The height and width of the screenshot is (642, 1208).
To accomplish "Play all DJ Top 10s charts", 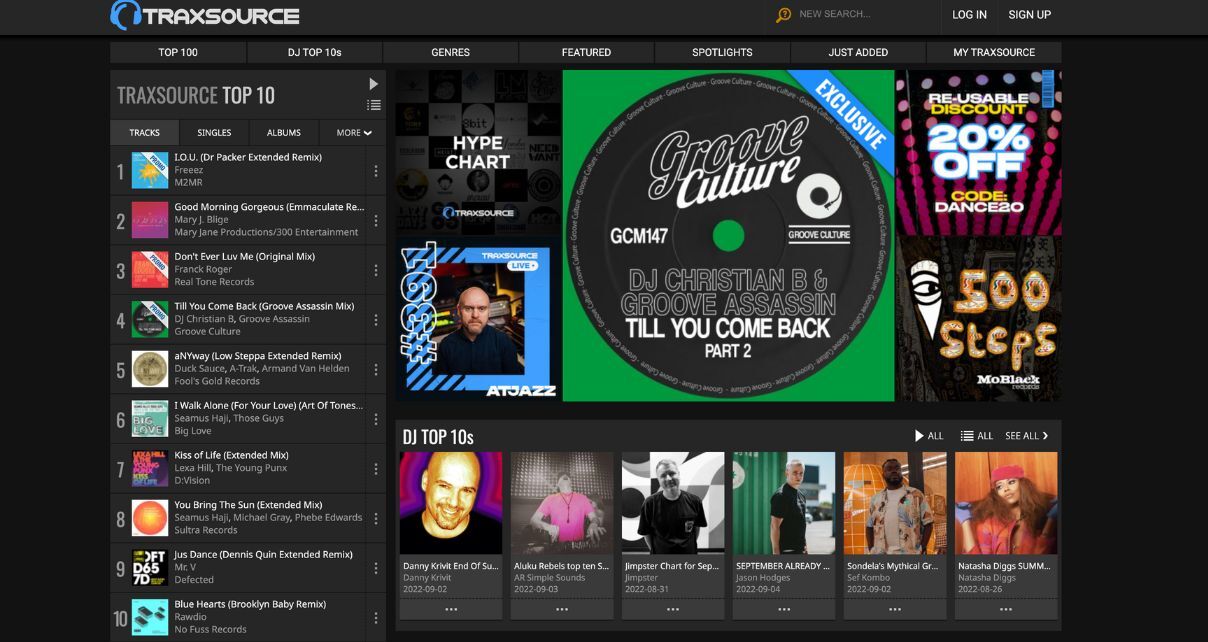I will [x=928, y=436].
